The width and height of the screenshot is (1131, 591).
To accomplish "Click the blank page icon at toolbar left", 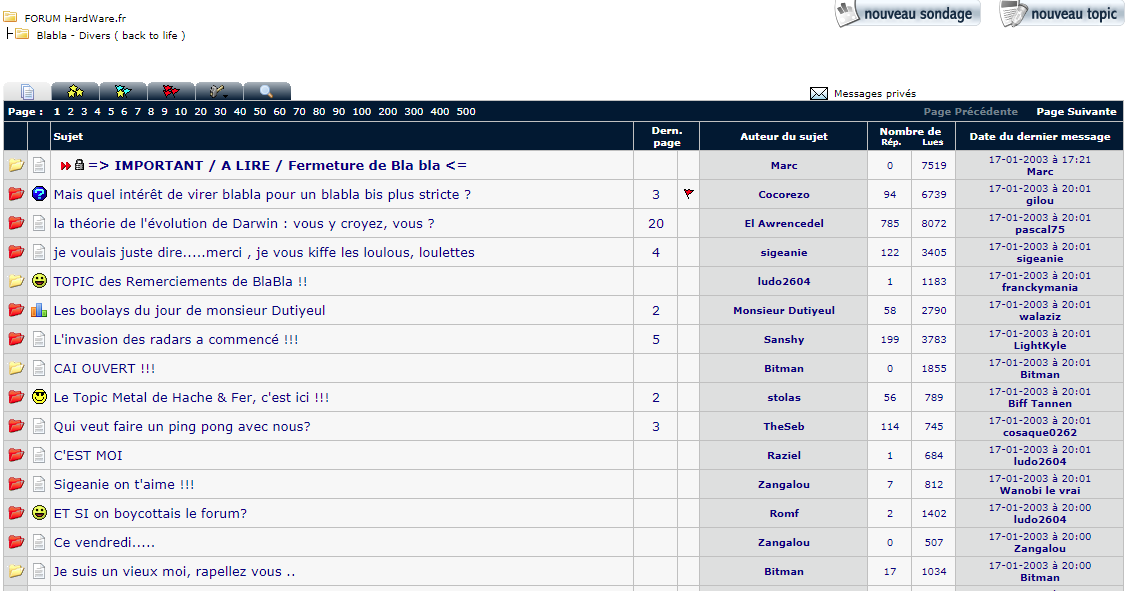I will tap(28, 90).
